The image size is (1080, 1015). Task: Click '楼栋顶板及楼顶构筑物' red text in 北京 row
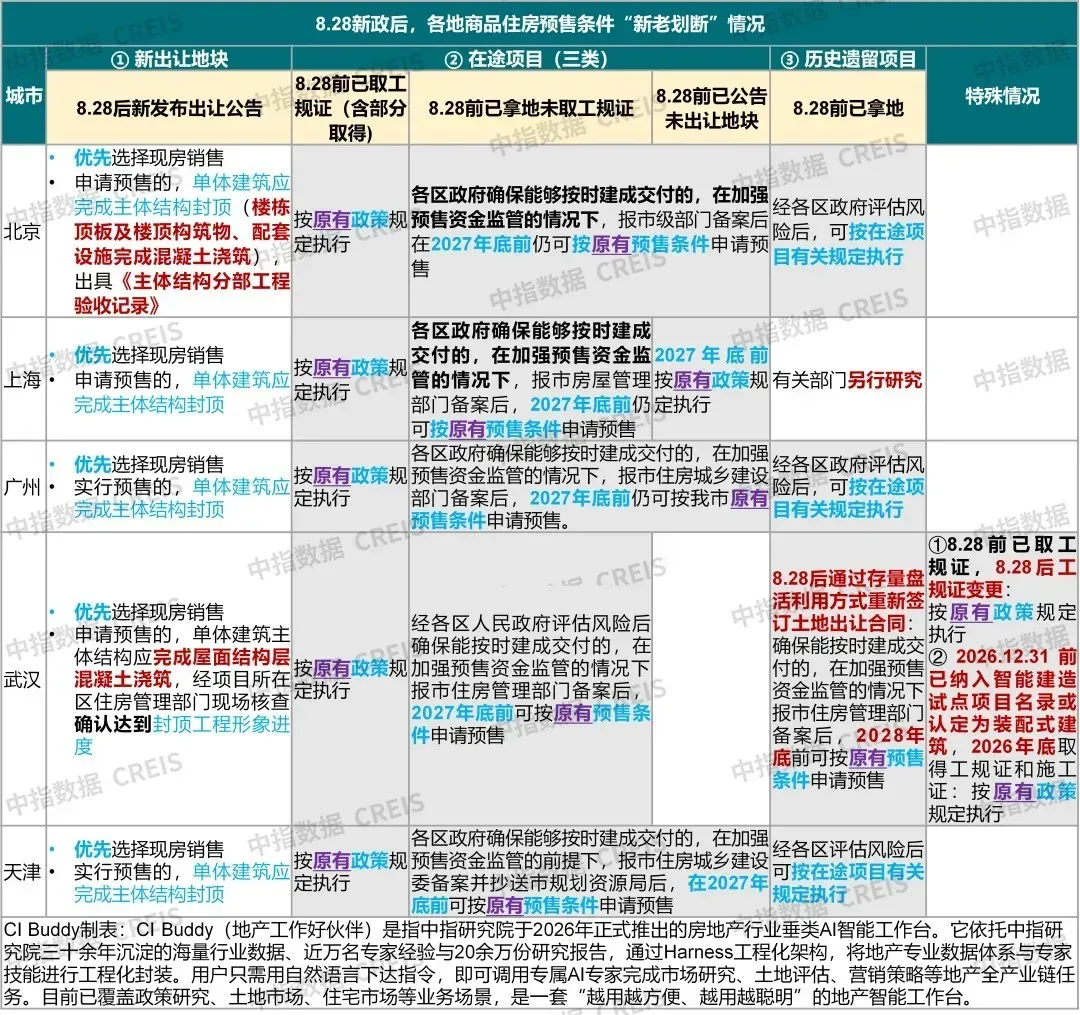[x=182, y=219]
